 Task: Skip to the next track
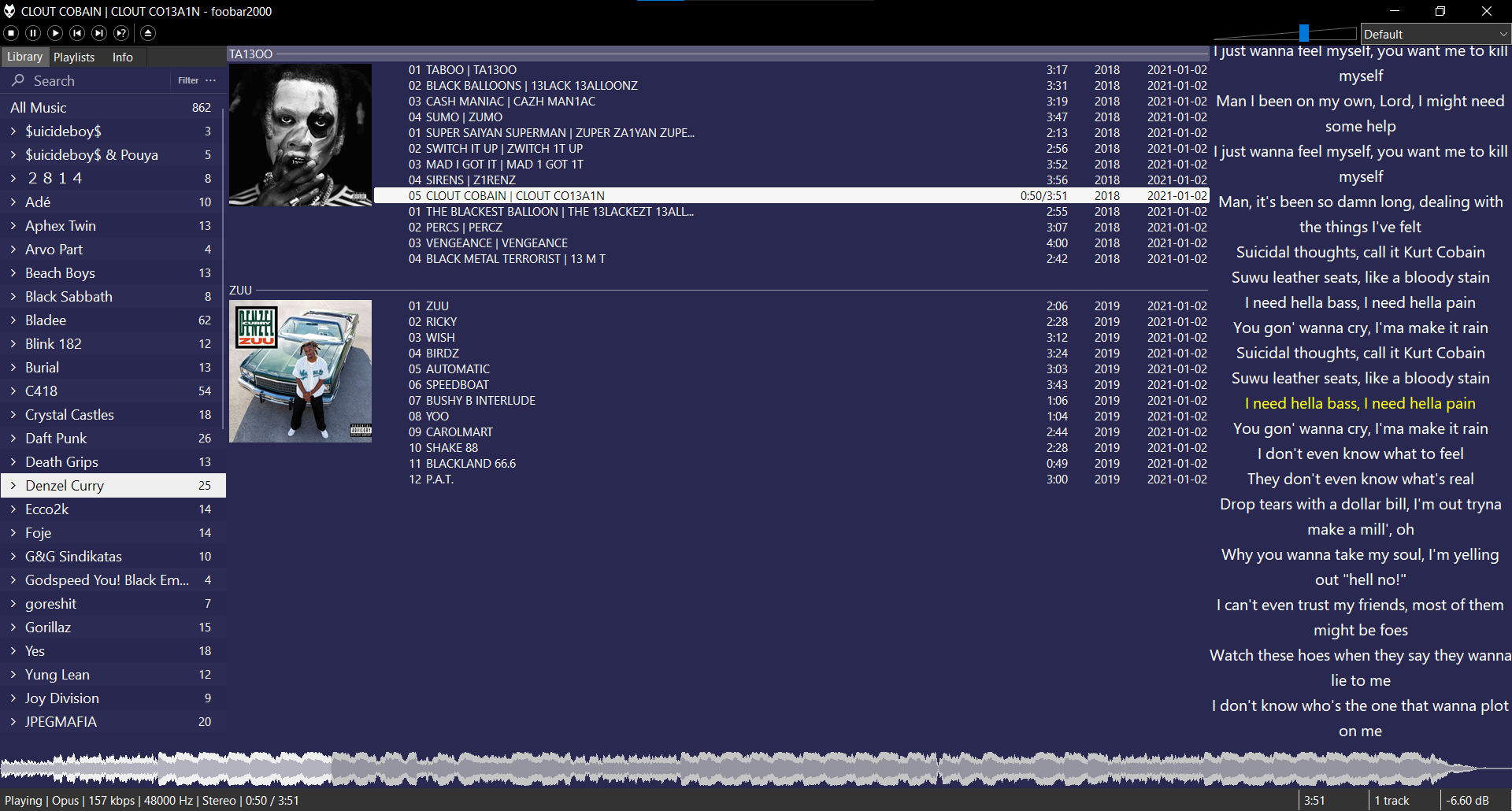click(x=99, y=33)
